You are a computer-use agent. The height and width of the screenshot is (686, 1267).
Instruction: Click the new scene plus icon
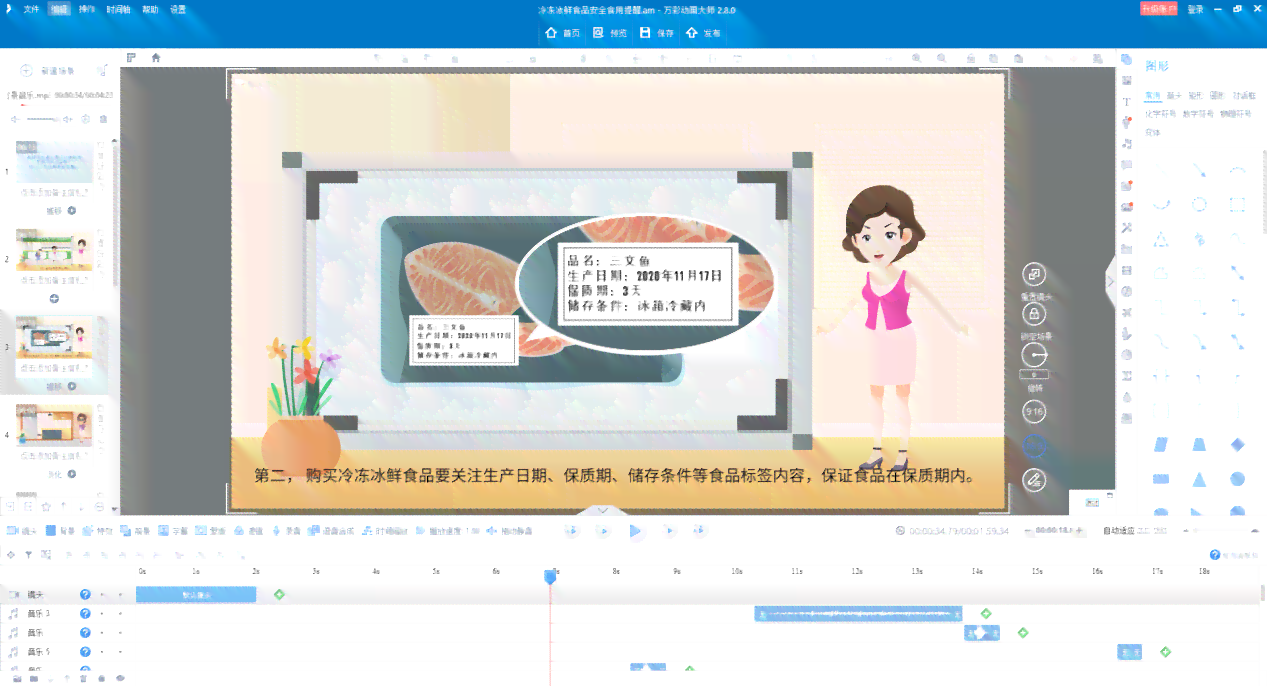26,71
